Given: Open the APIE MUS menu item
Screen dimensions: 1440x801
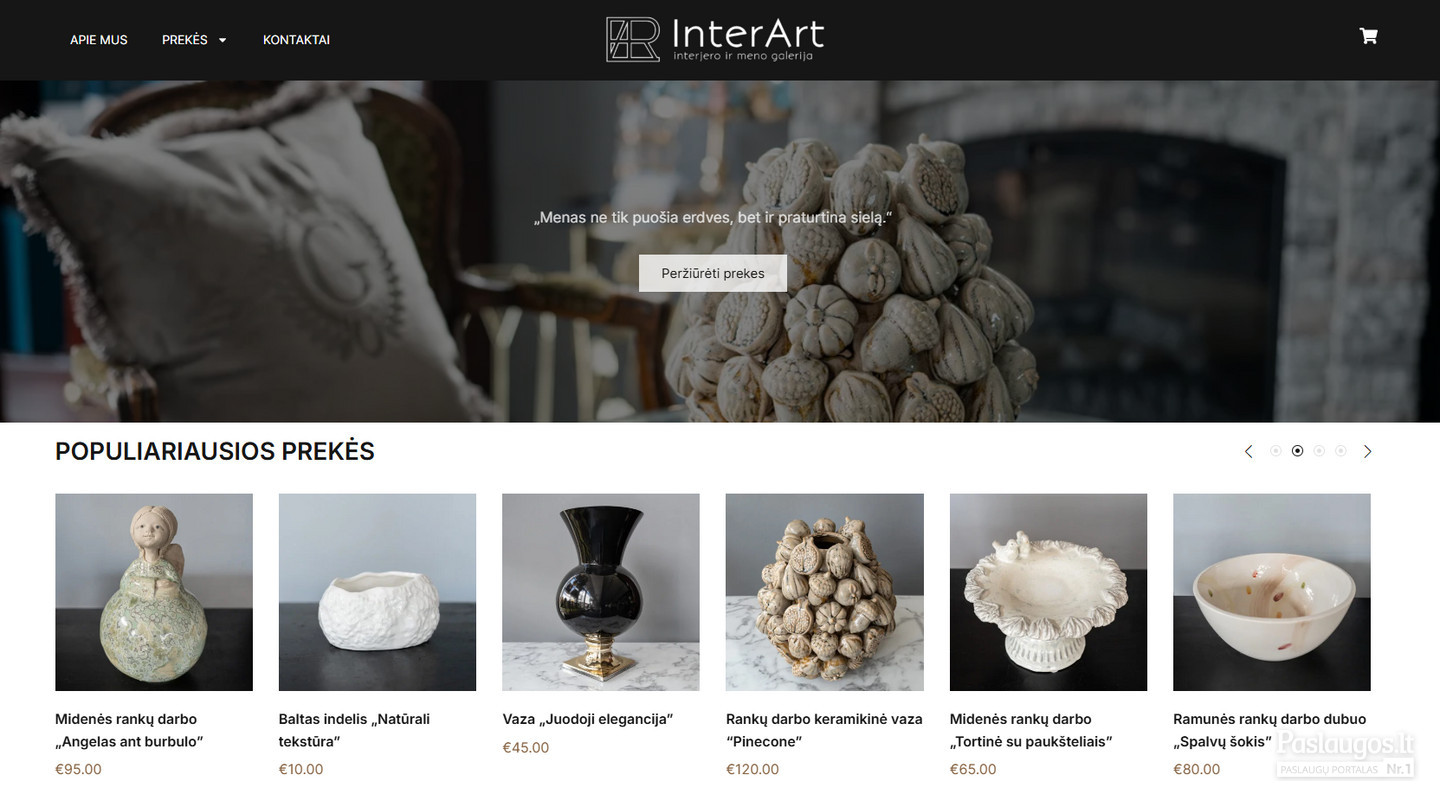Looking at the screenshot, I should 99,40.
